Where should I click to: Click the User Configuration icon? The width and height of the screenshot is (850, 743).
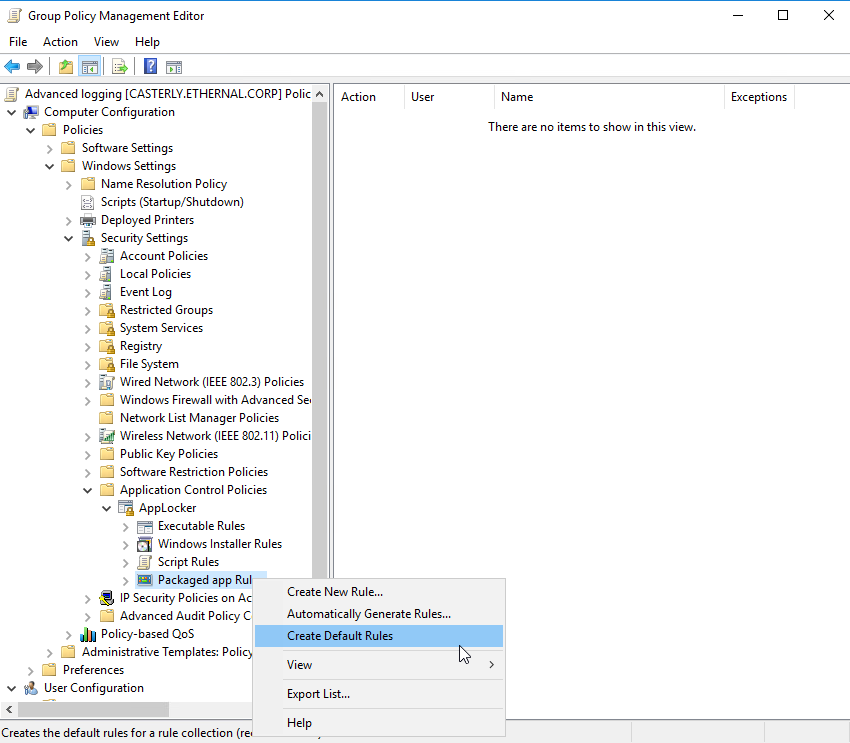31,688
